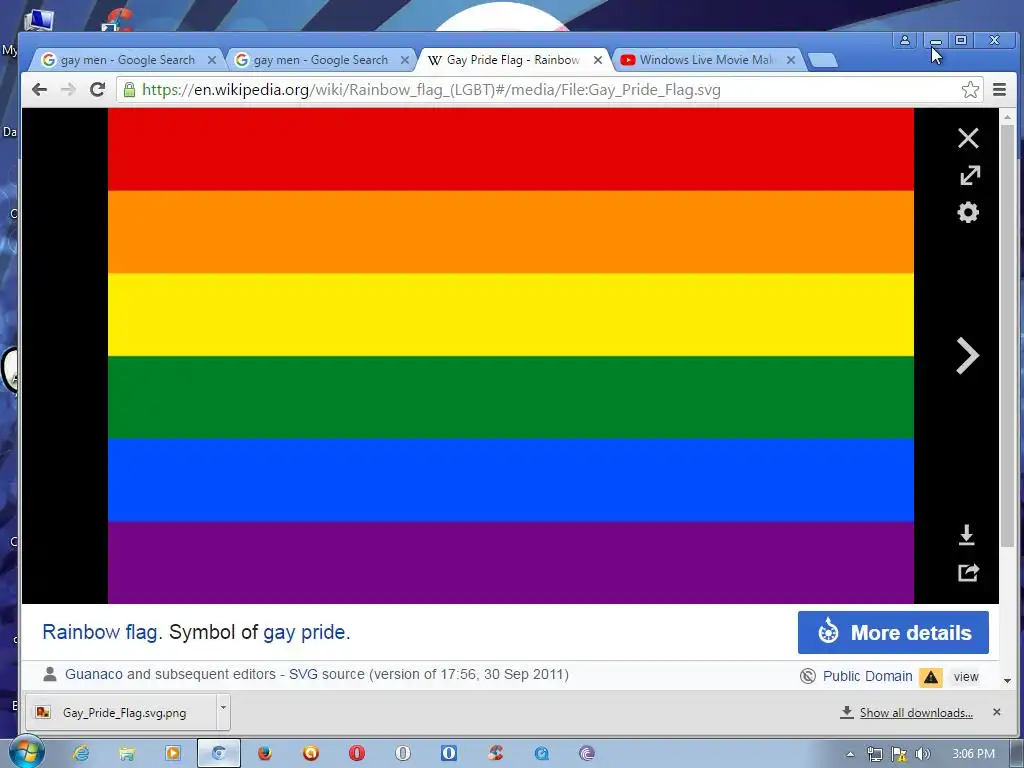Image resolution: width=1024 pixels, height=768 pixels.
Task: Click the license warning triangle icon
Action: pos(931,677)
